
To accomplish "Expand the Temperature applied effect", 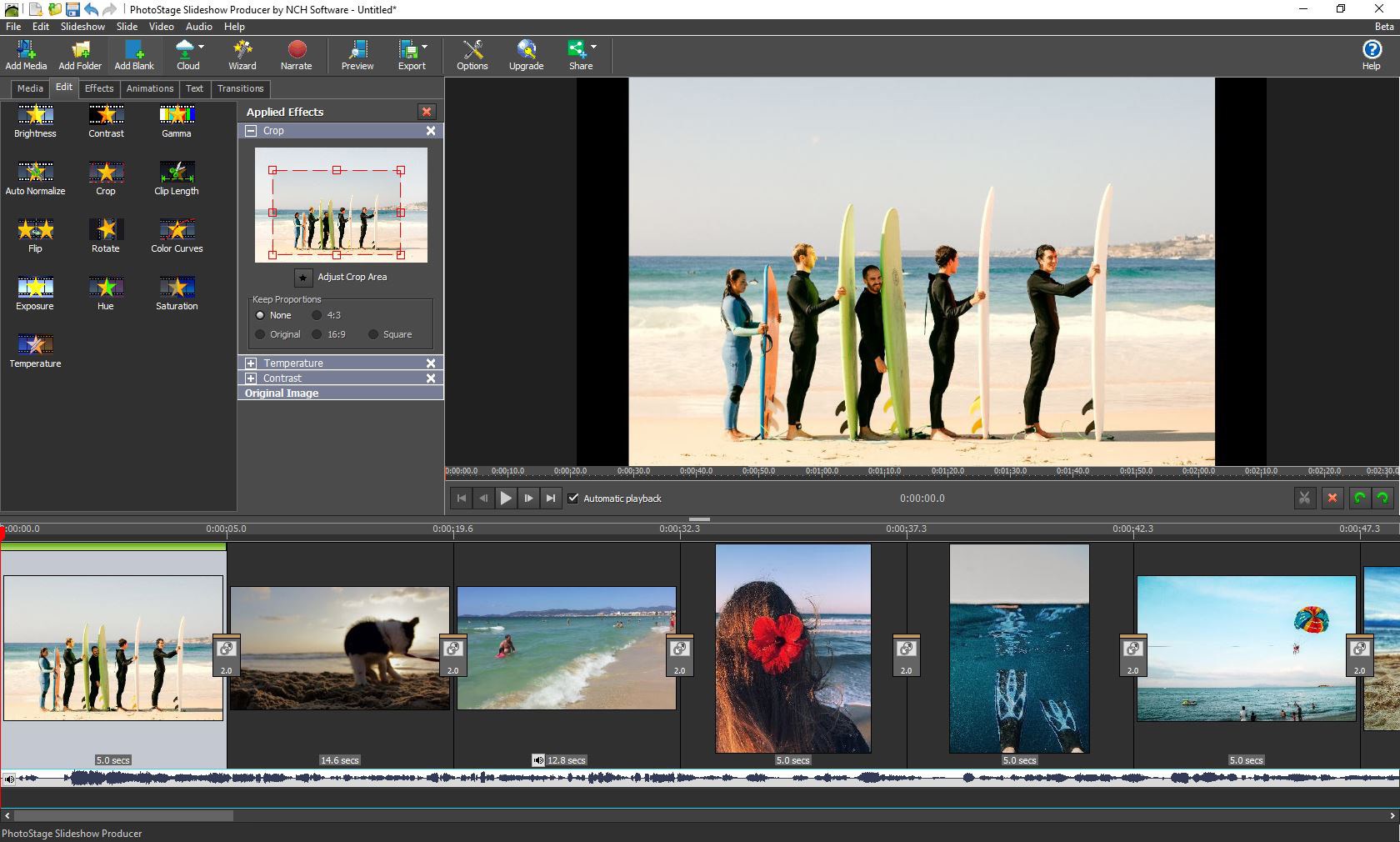I will coord(251,363).
